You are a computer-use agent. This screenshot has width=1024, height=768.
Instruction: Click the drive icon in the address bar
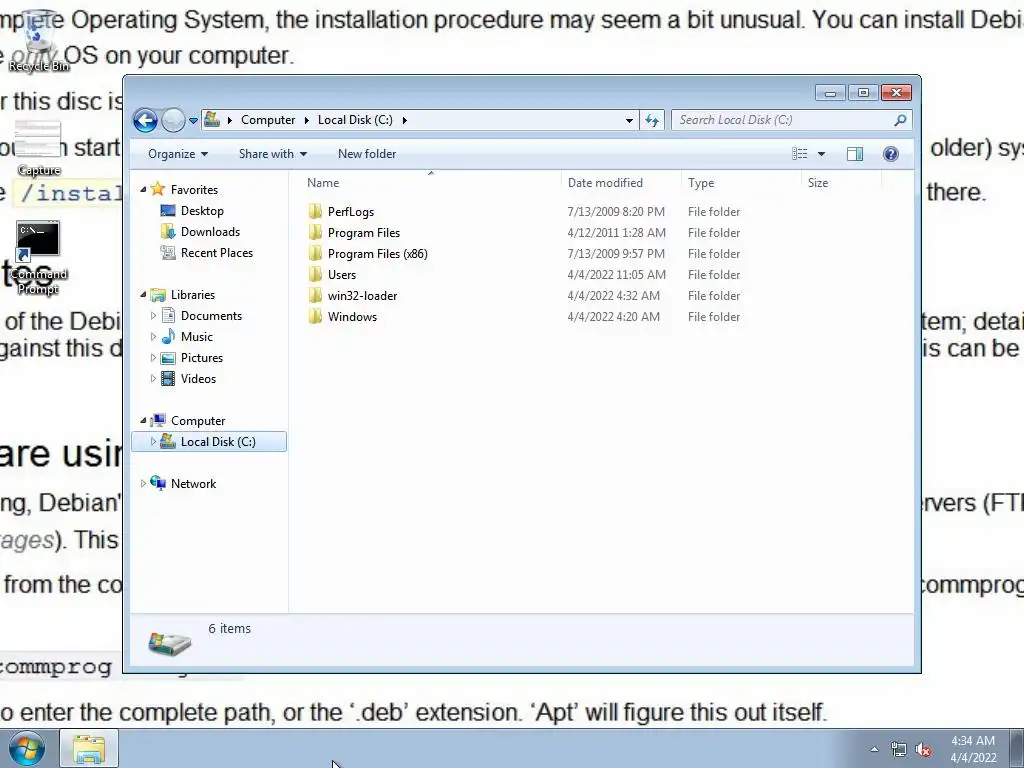(x=212, y=120)
